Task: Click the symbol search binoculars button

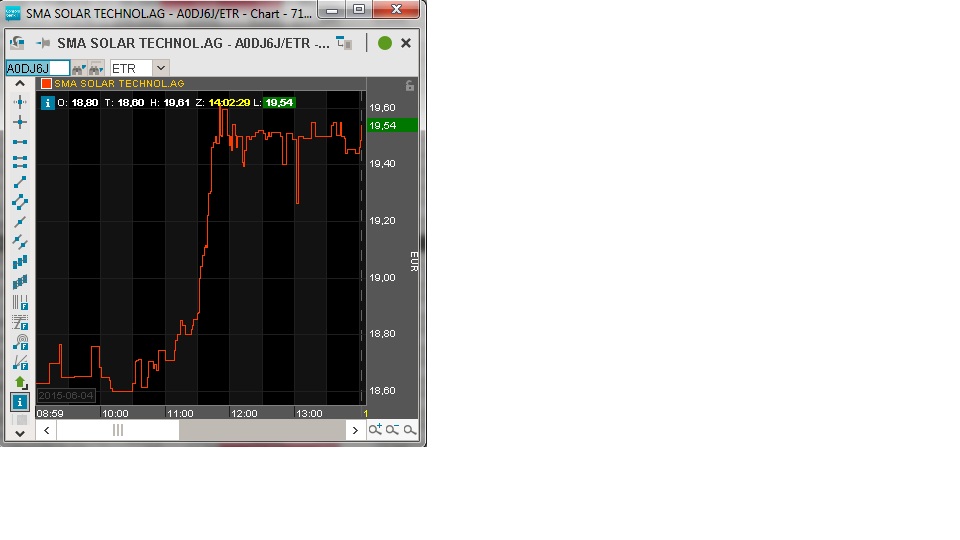Action: click(78, 68)
